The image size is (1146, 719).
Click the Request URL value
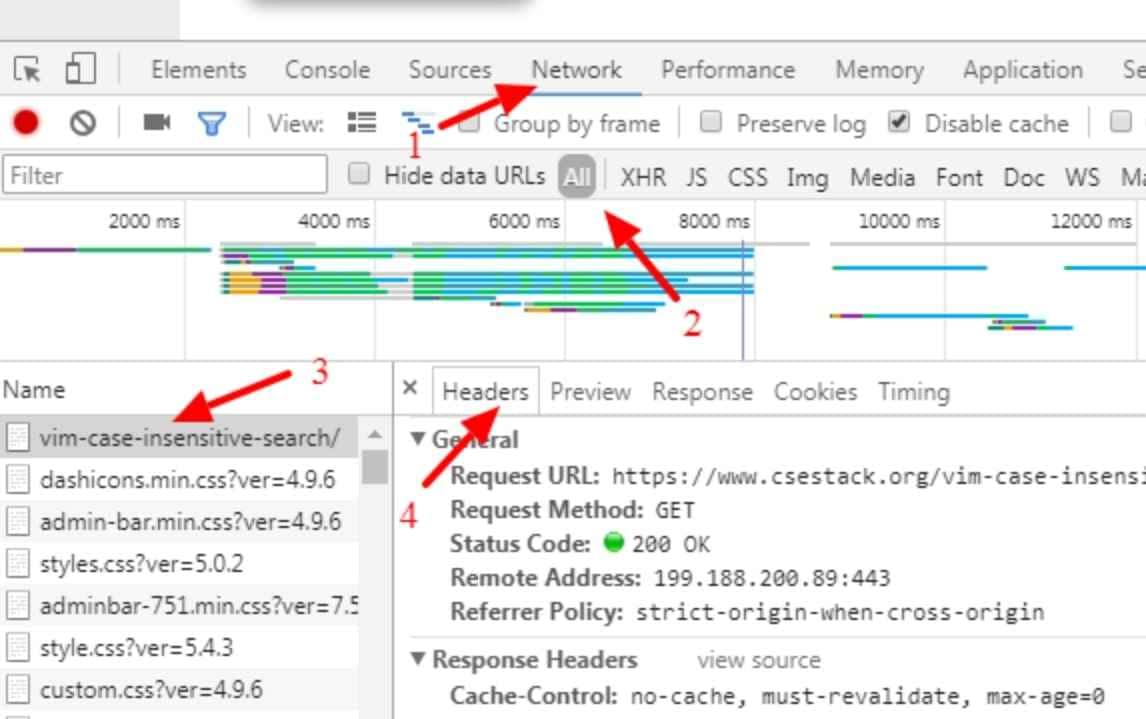(x=879, y=476)
